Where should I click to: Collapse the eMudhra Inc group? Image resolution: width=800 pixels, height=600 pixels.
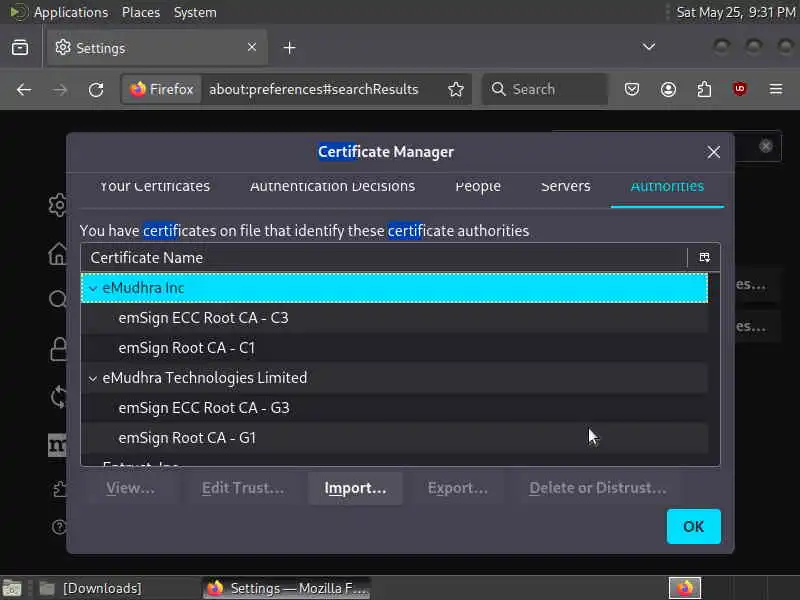point(93,288)
